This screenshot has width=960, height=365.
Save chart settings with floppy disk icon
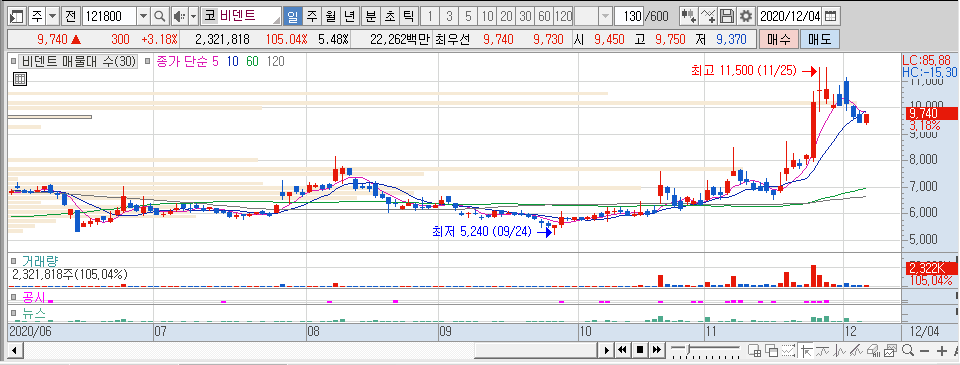(x=727, y=16)
